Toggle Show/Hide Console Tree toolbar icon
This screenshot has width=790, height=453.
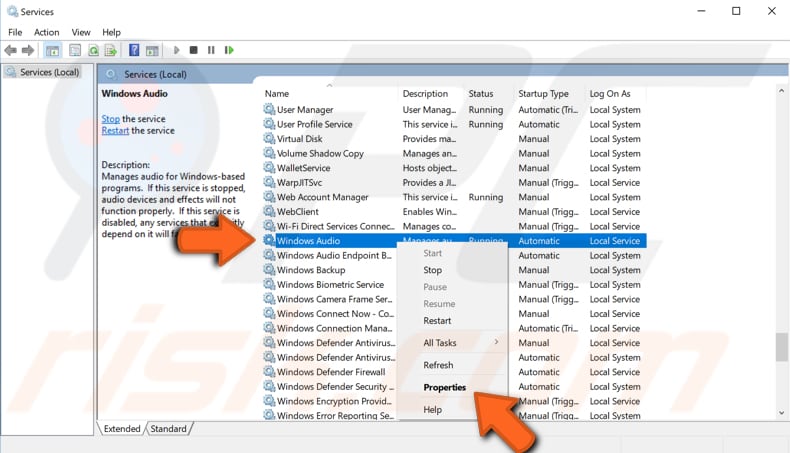(x=52, y=50)
